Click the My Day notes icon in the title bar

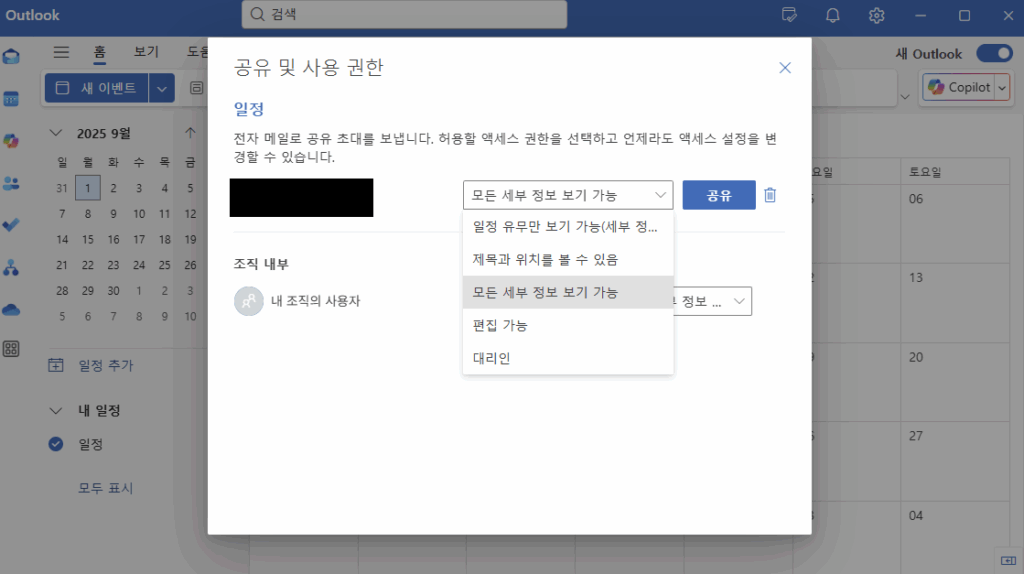789,15
